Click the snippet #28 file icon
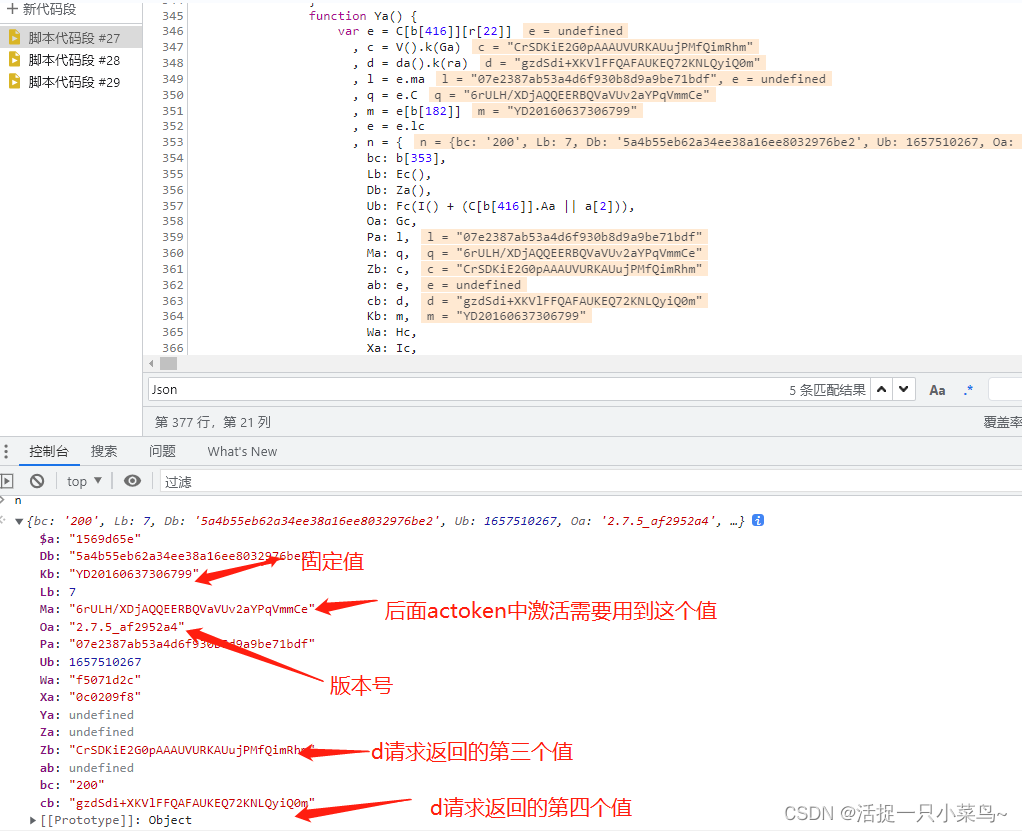 click(x=14, y=60)
